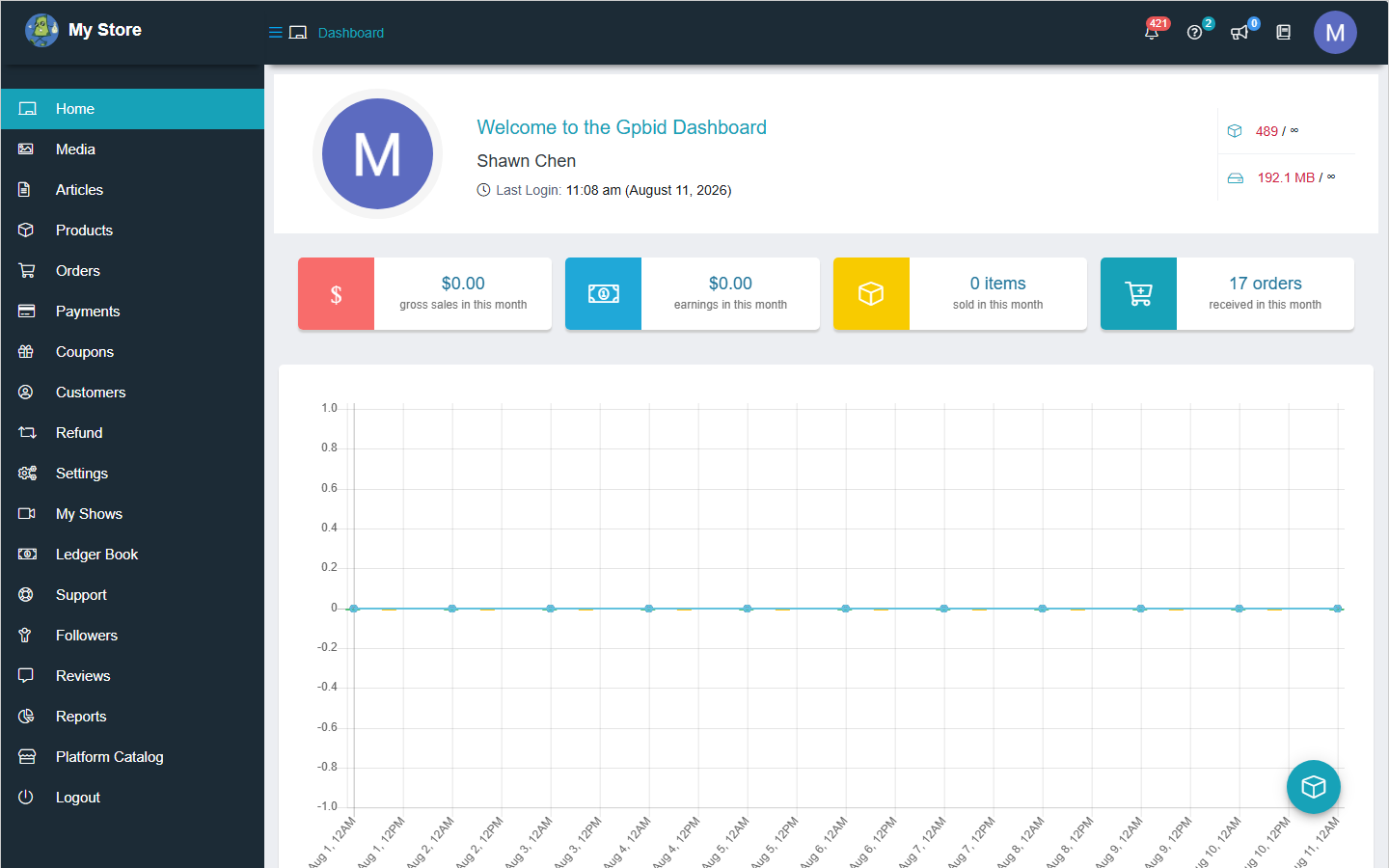Click the 0 items sold card

[960, 293]
